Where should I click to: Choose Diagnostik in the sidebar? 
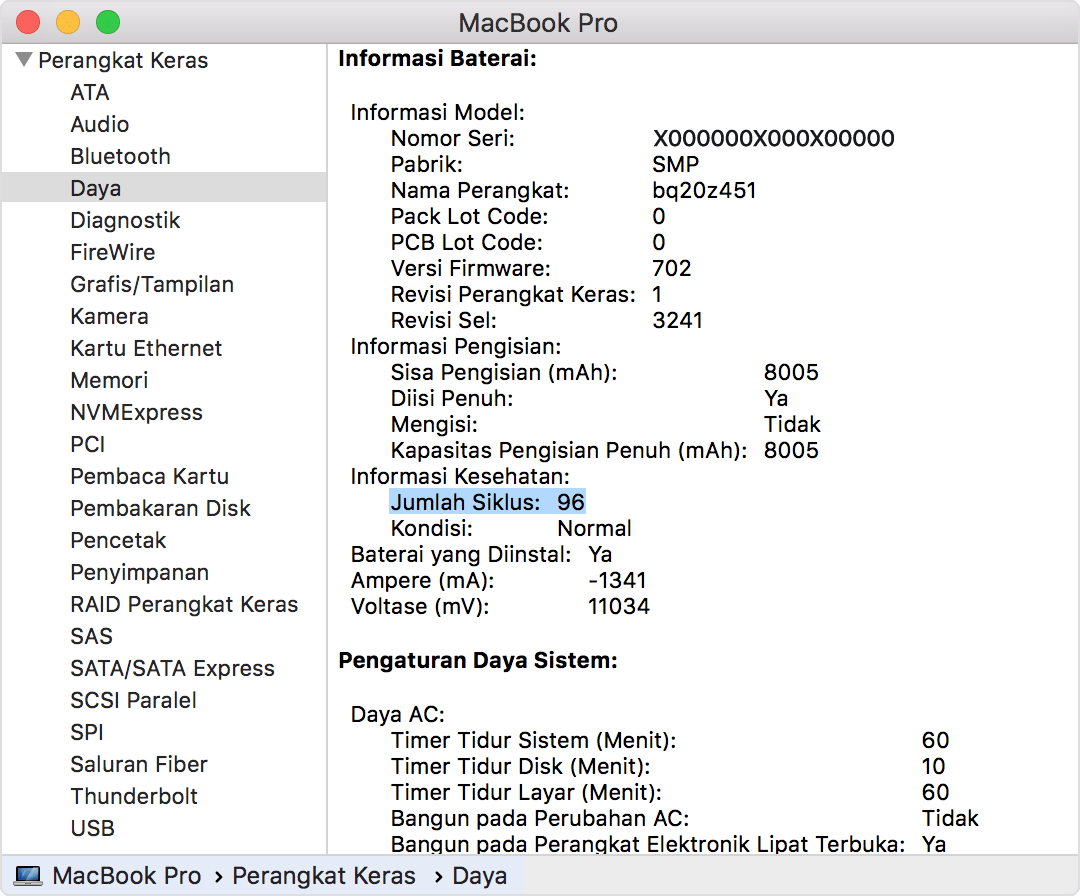click(125, 220)
